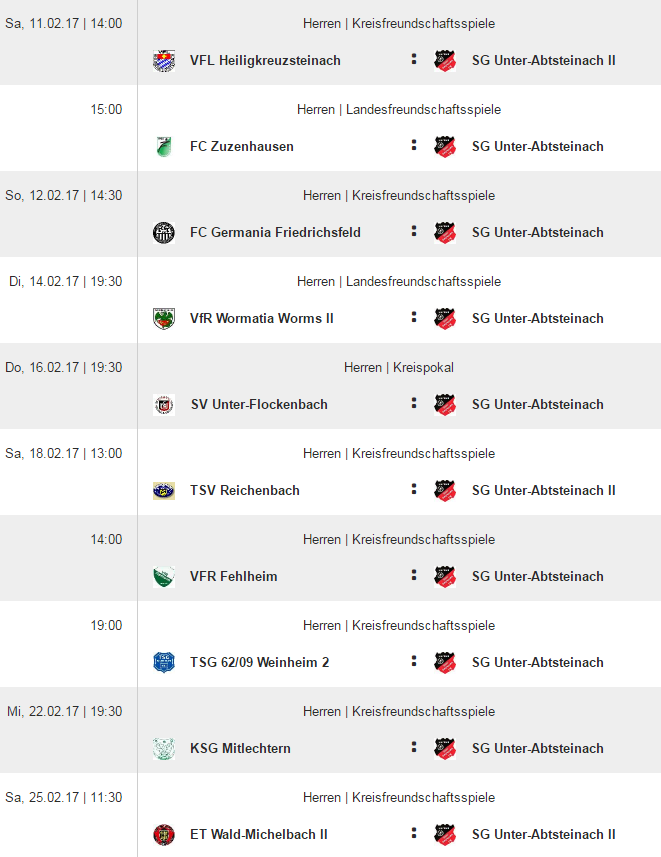Click the KSG Mitlechtern team name
This screenshot has width=661, height=857.
[x=240, y=748]
